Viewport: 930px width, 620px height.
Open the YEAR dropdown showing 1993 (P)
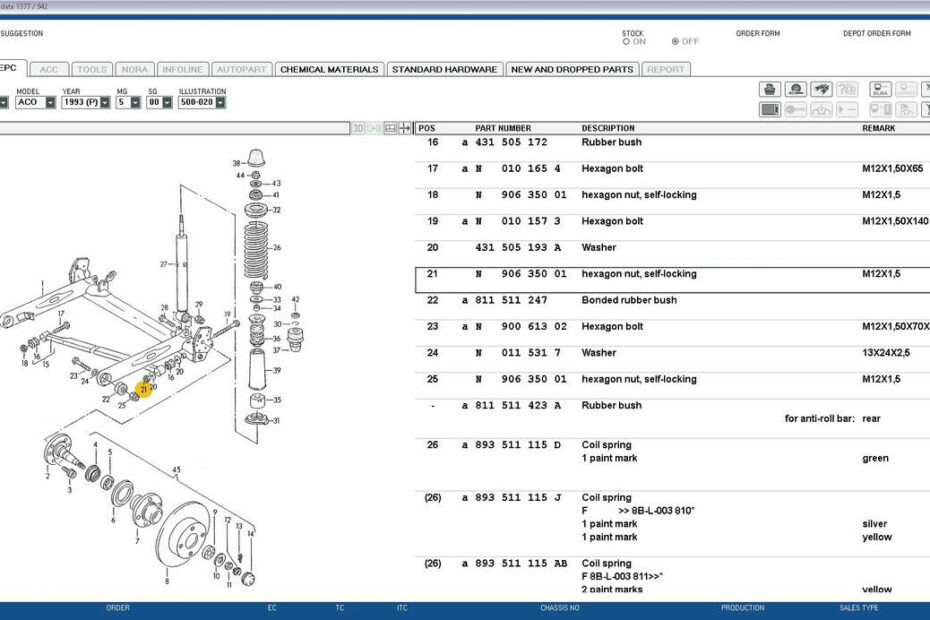click(x=86, y=102)
